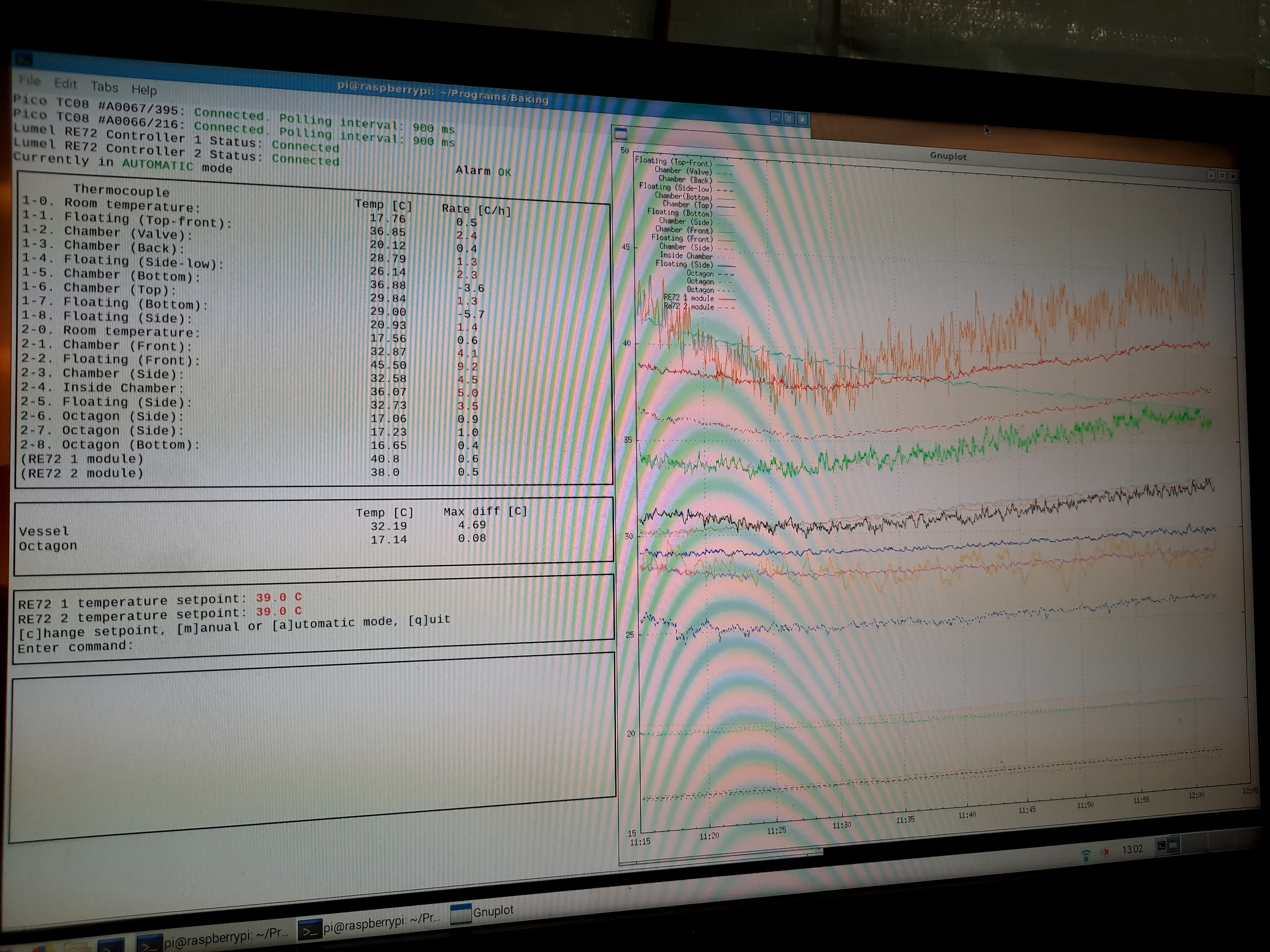Click the RE72 2 setpoint value 39.0 C
Screen dimensions: 1270x952
coord(278,611)
